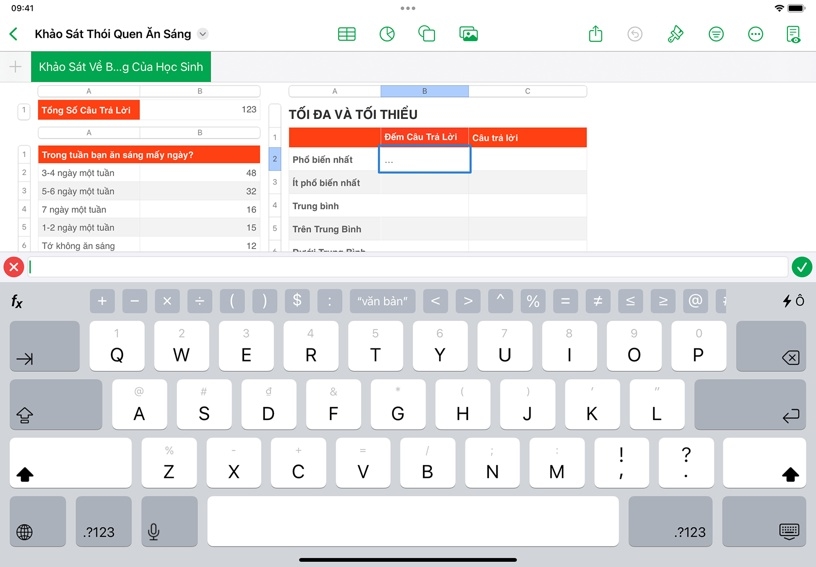Image resolution: width=816 pixels, height=567 pixels.
Task: Tap the Share icon
Action: tap(596, 34)
